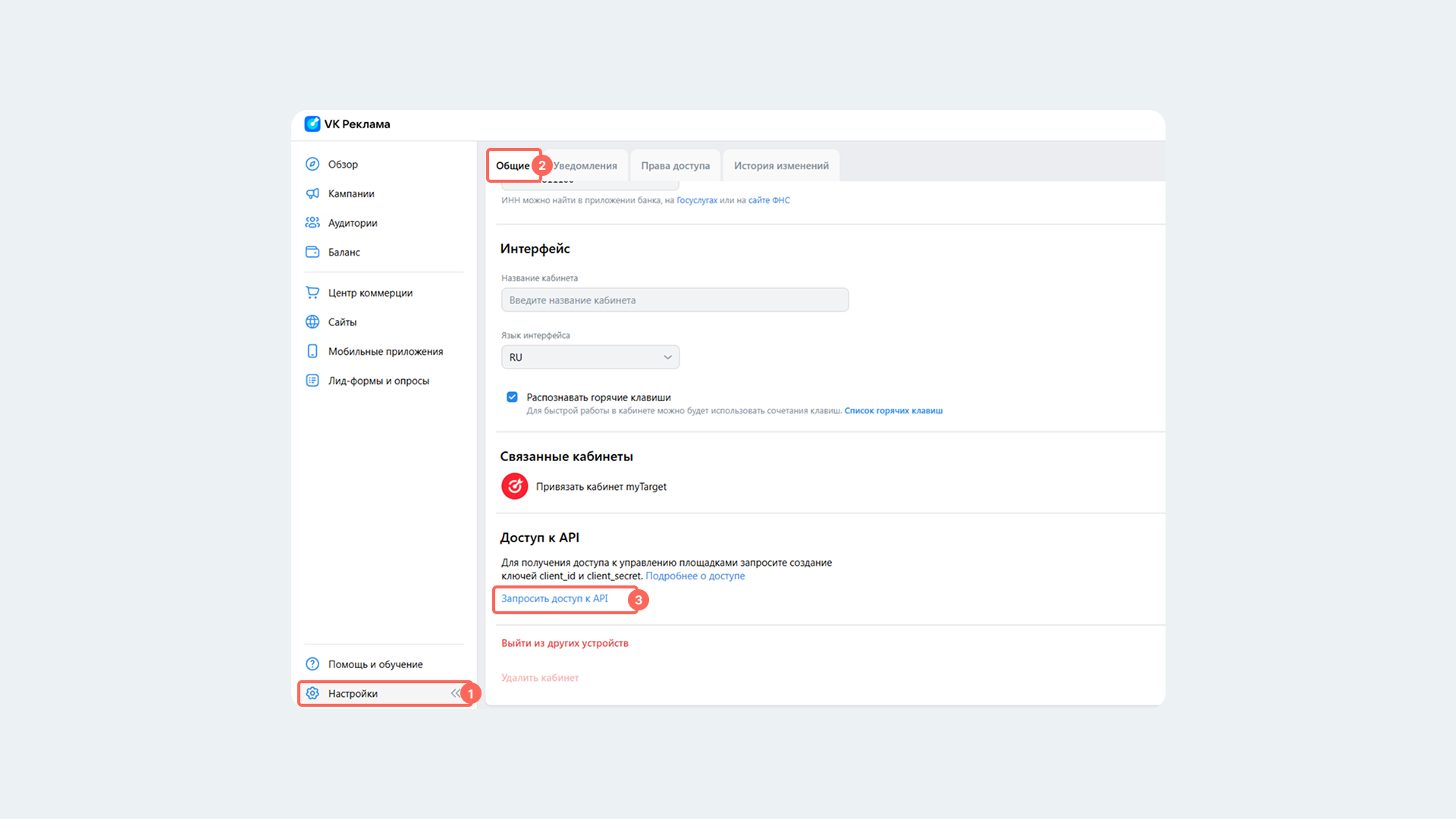Click the VK Реклама logo icon
This screenshot has width=1456, height=819.
point(312,124)
